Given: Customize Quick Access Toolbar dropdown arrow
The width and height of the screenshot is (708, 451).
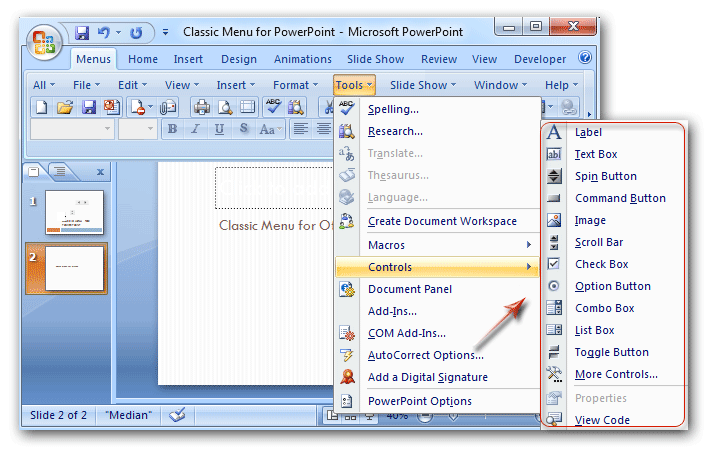Looking at the screenshot, I should tap(166, 33).
